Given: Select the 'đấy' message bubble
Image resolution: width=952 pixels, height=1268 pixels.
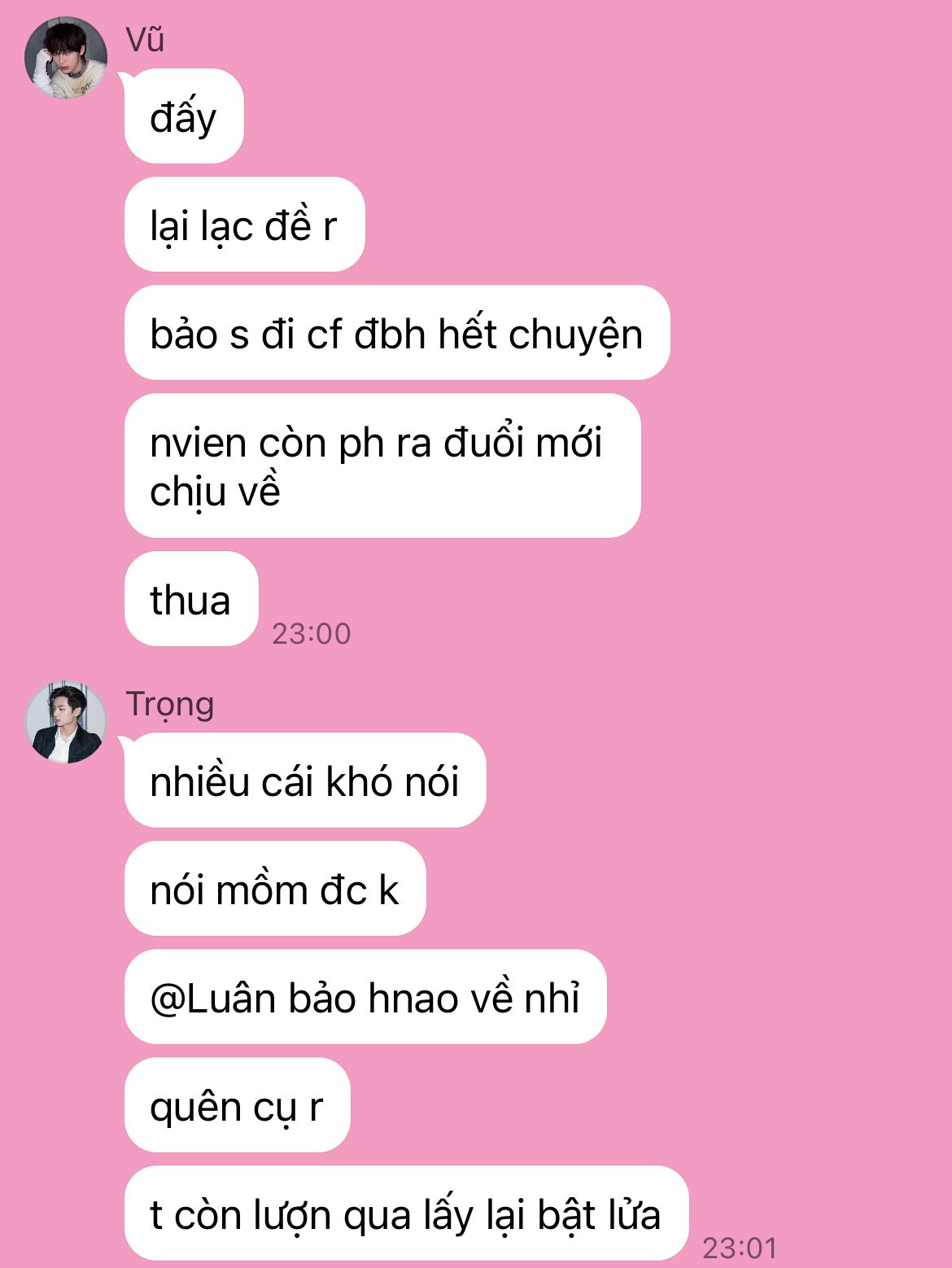Looking at the screenshot, I should click(x=184, y=116).
